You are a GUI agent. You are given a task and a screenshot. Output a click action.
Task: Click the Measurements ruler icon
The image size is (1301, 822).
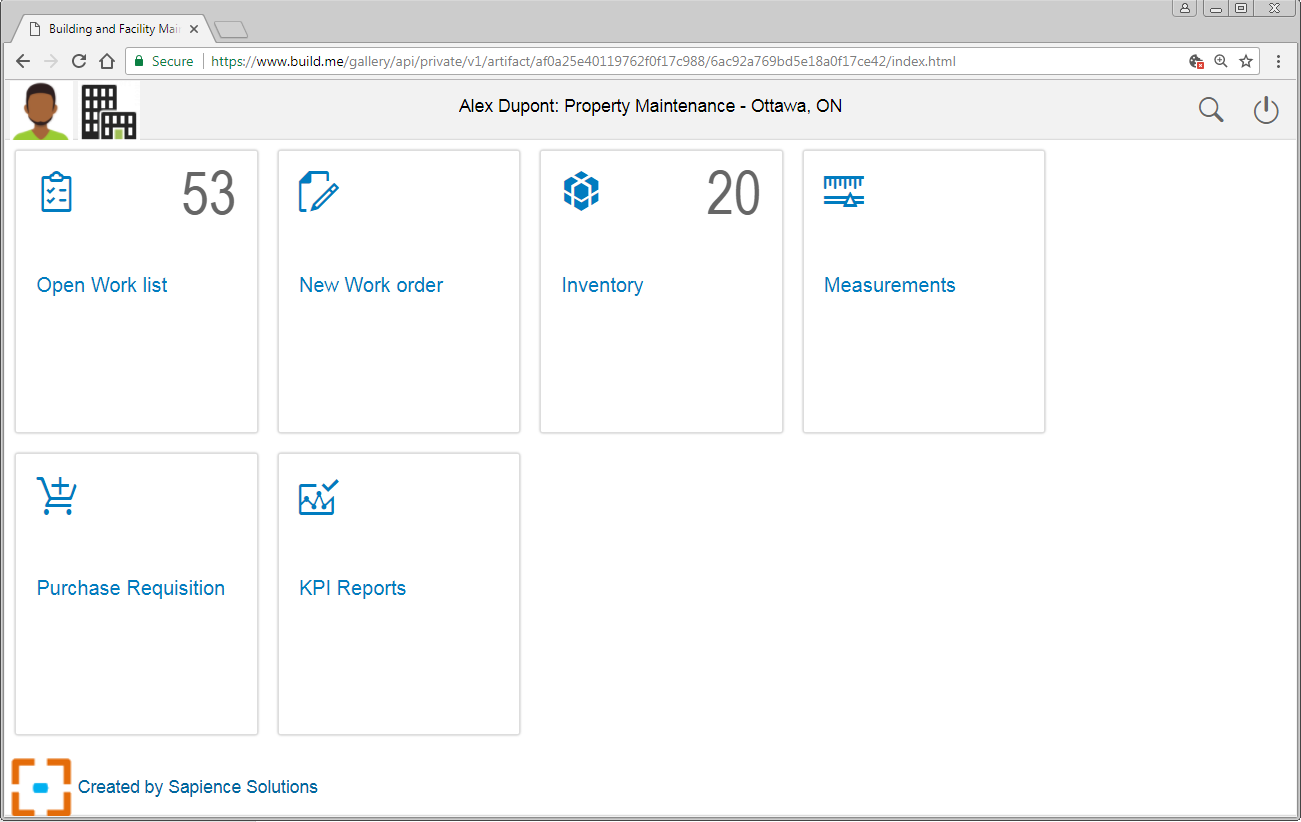[x=843, y=191]
